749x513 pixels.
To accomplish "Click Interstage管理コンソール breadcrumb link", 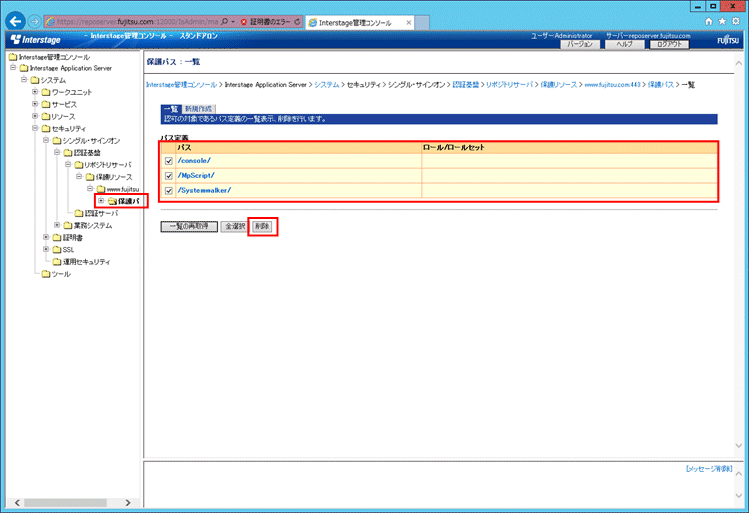I will [x=181, y=85].
